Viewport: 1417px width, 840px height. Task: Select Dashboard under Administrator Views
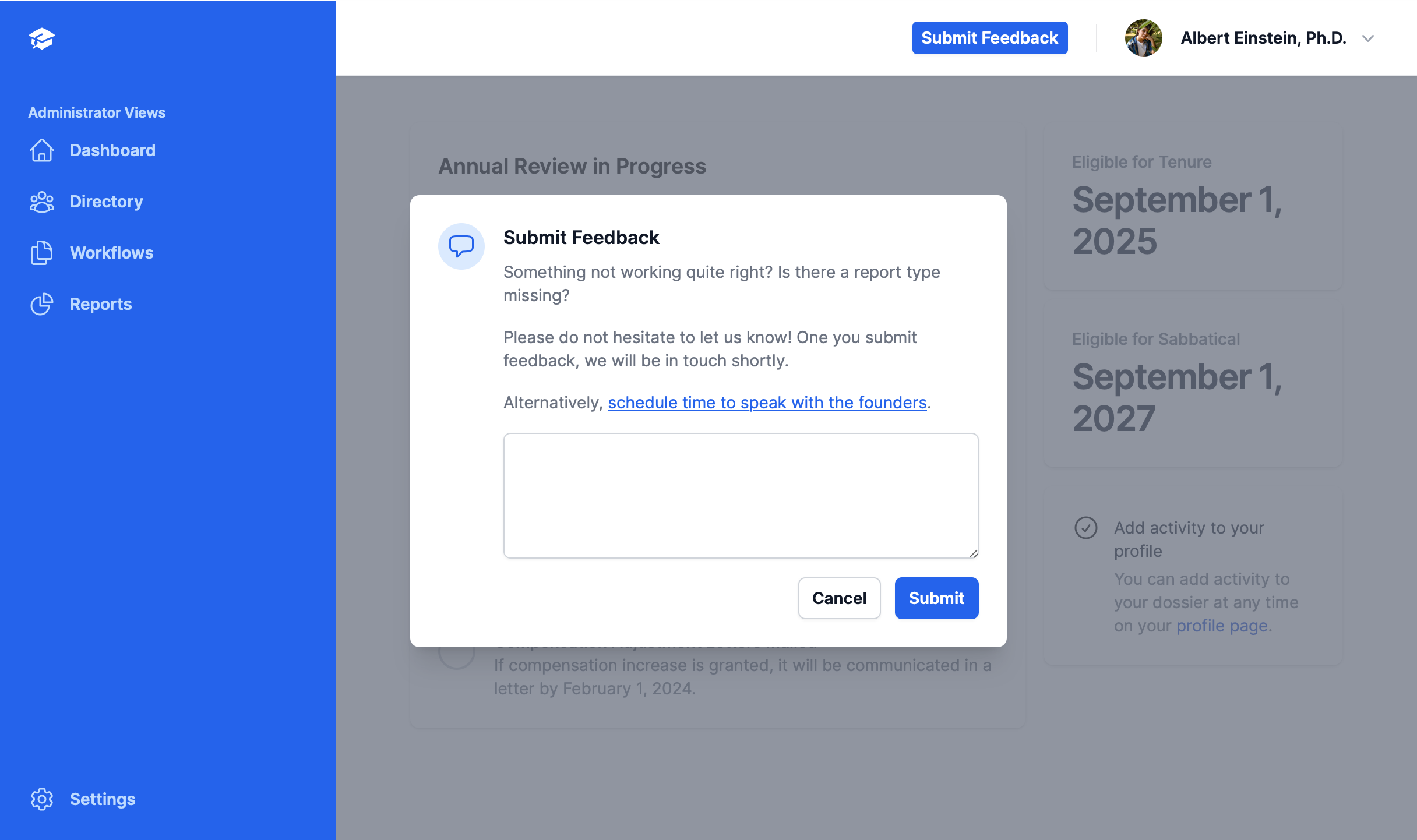[112, 150]
